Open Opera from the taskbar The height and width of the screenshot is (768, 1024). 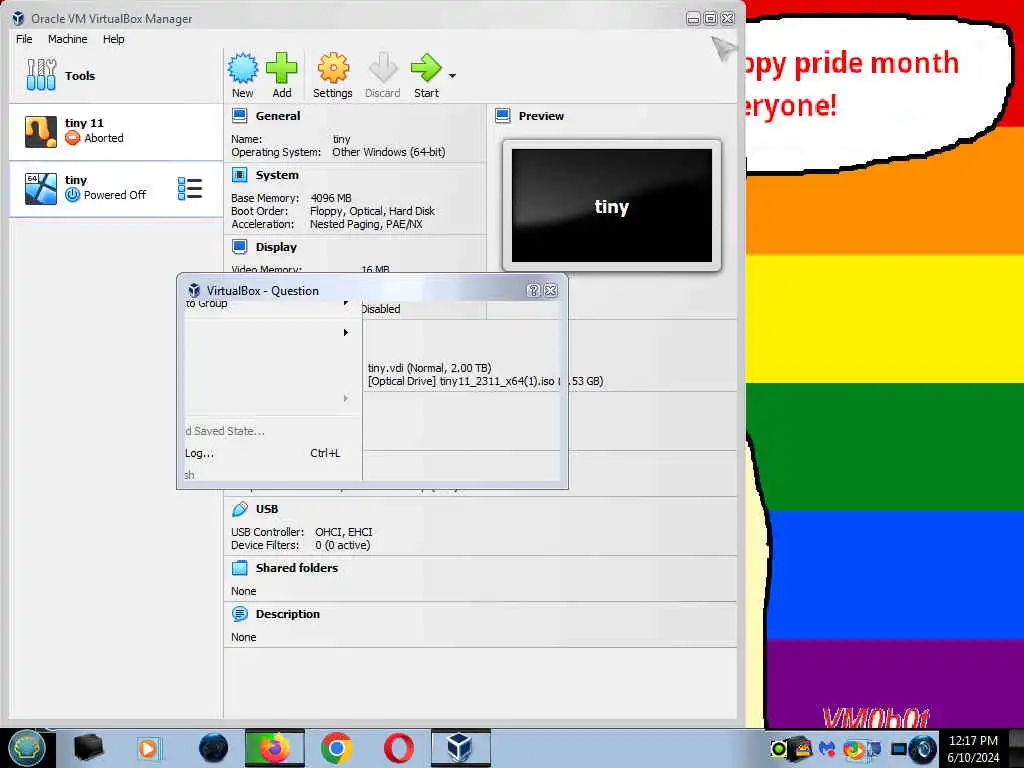coord(398,748)
